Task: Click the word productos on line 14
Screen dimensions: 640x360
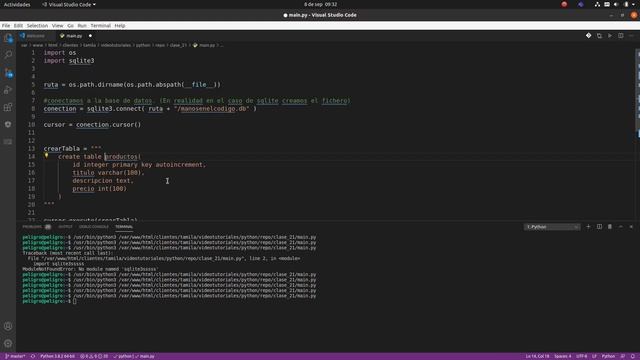Action: pos(121,156)
